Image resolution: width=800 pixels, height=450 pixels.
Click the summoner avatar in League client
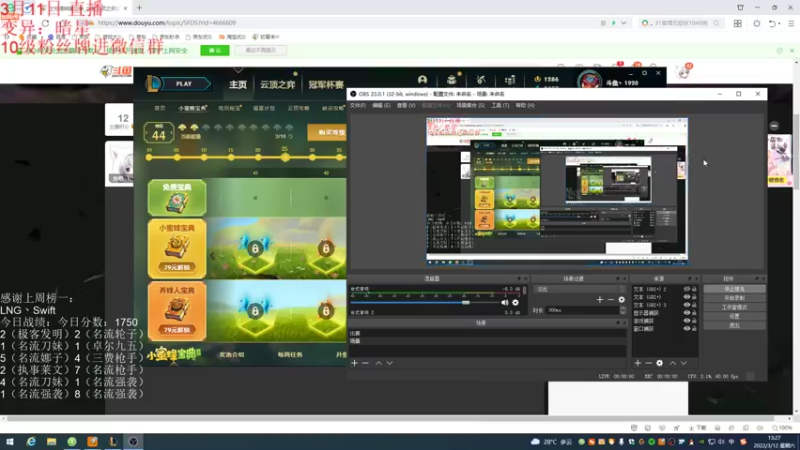pos(589,81)
